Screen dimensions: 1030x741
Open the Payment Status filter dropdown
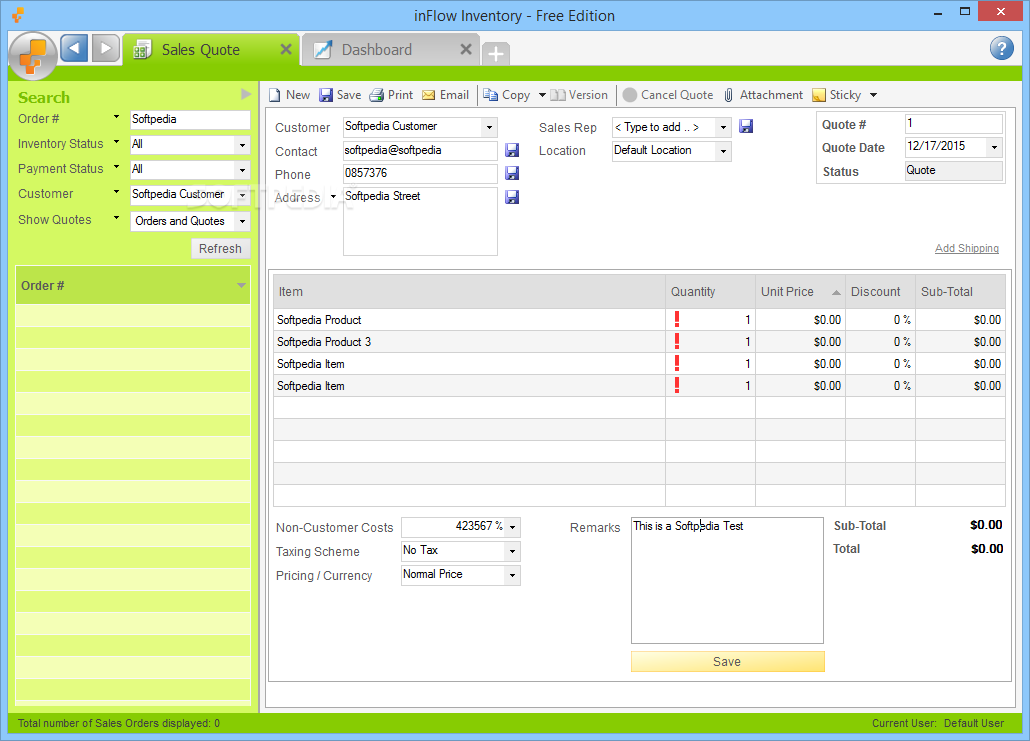(x=242, y=170)
